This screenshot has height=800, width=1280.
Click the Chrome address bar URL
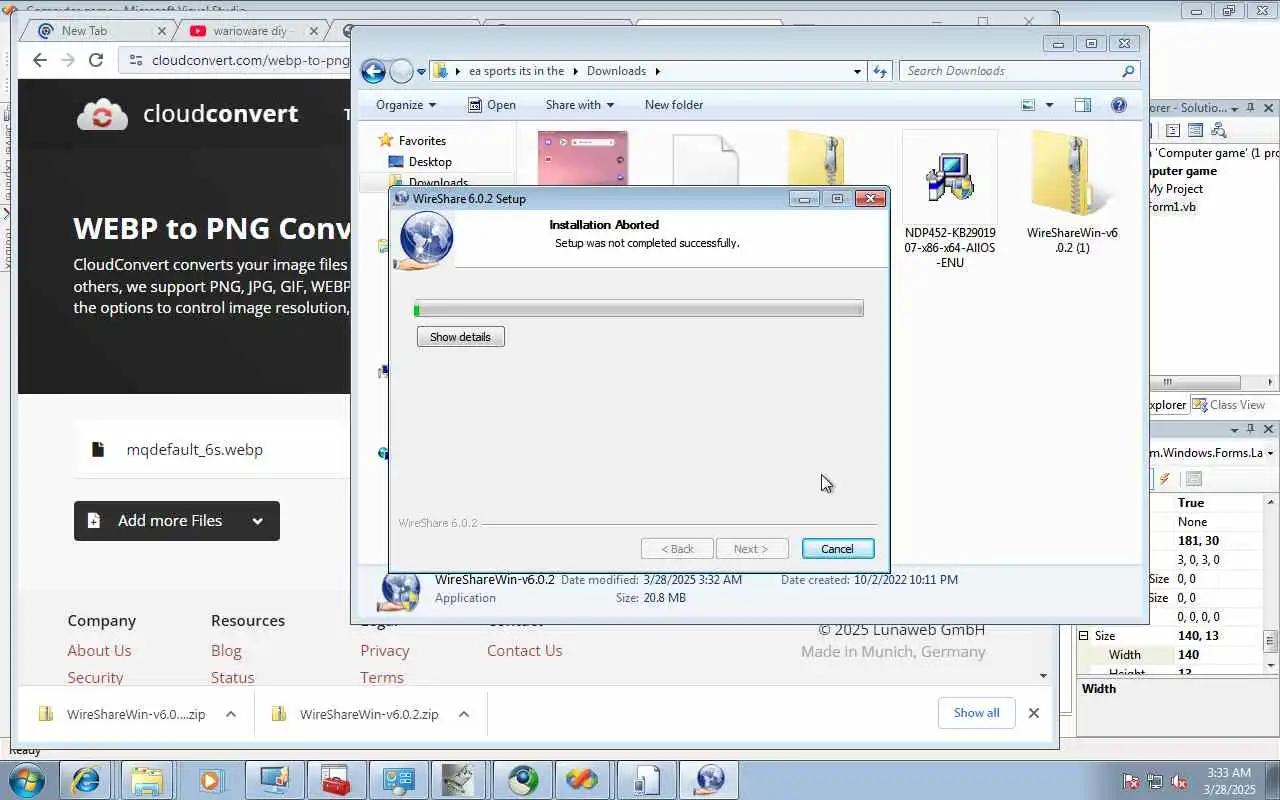tap(250, 60)
